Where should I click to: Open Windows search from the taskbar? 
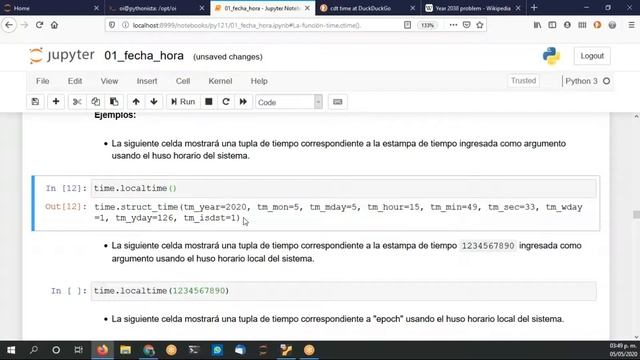click(34, 350)
